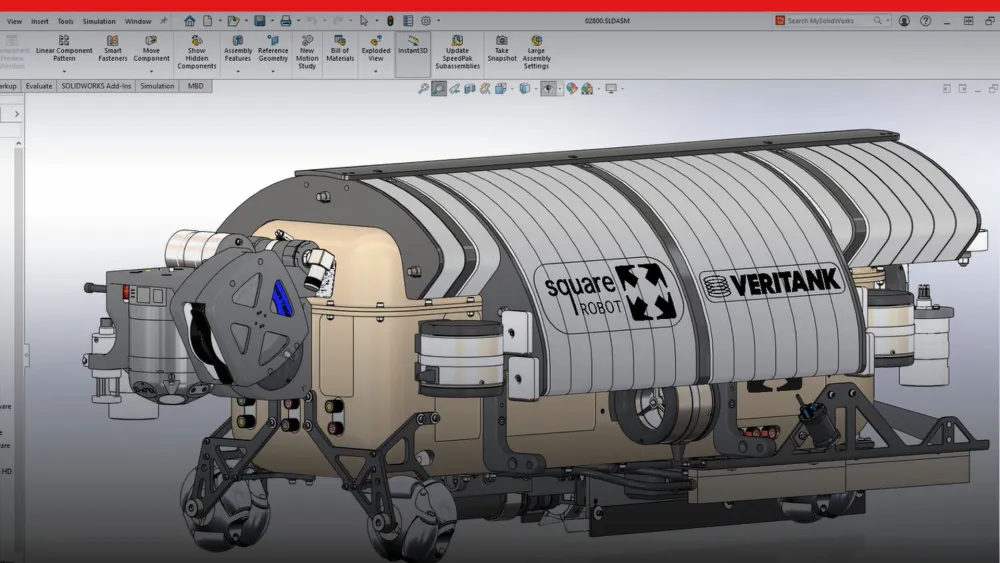This screenshot has width=1000, height=563.
Task: Toggle Instant3D mode
Action: (413, 54)
